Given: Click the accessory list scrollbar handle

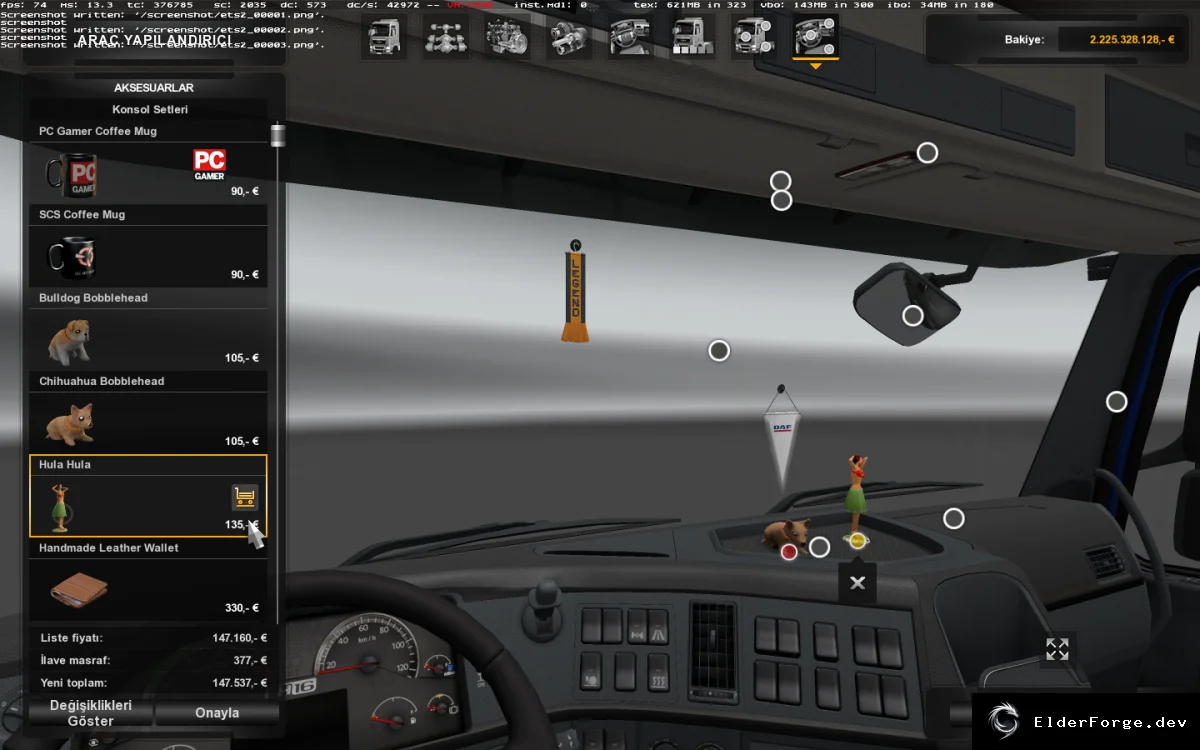Looking at the screenshot, I should pyautogui.click(x=278, y=135).
